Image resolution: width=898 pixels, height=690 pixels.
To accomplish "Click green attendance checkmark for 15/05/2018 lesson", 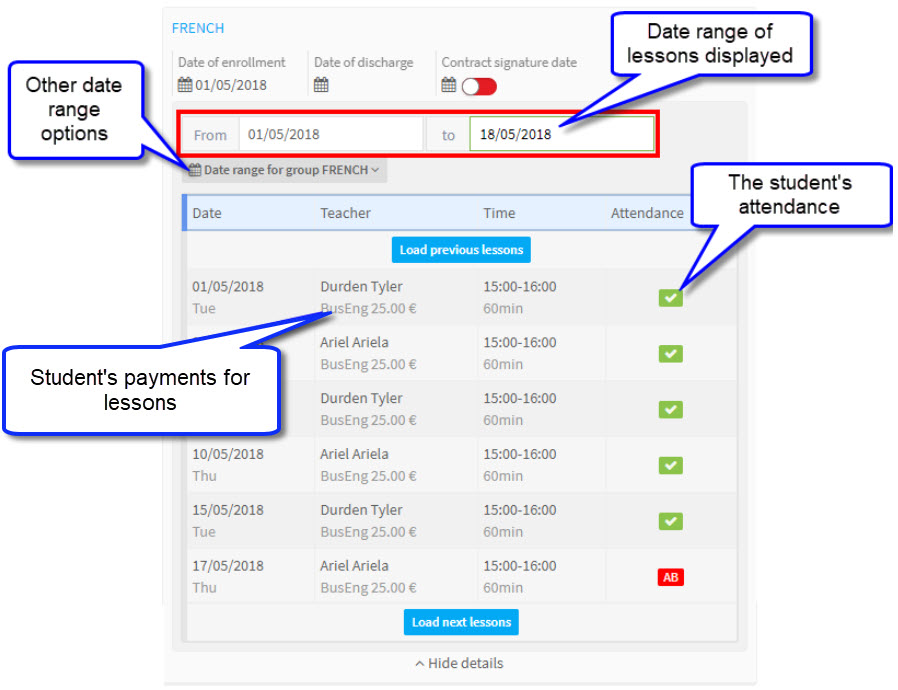I will coord(670,521).
